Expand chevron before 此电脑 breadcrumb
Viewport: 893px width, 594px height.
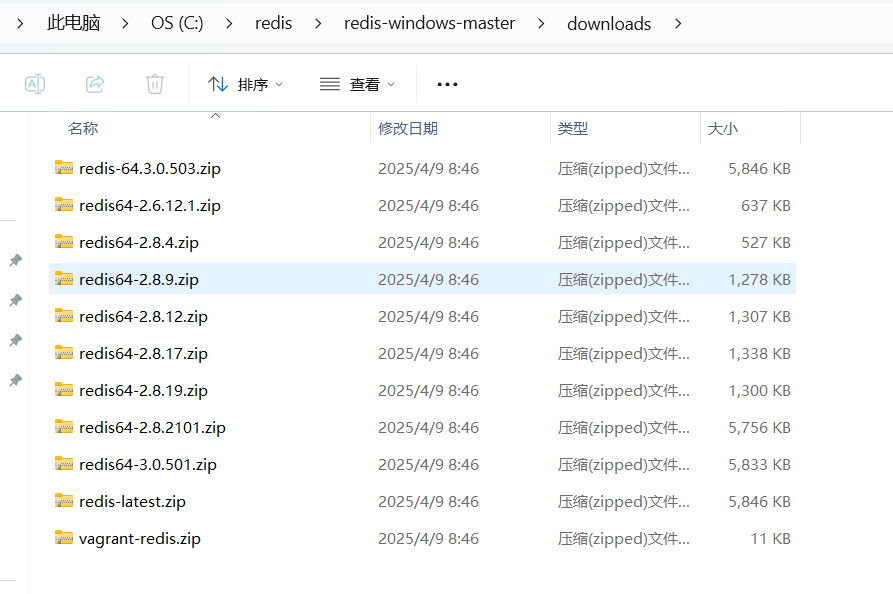pyautogui.click(x=21, y=23)
